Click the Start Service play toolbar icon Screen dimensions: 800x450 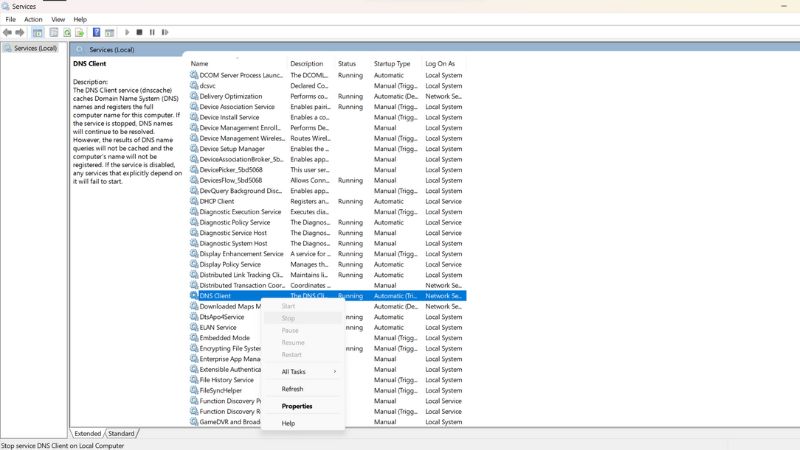(127, 32)
